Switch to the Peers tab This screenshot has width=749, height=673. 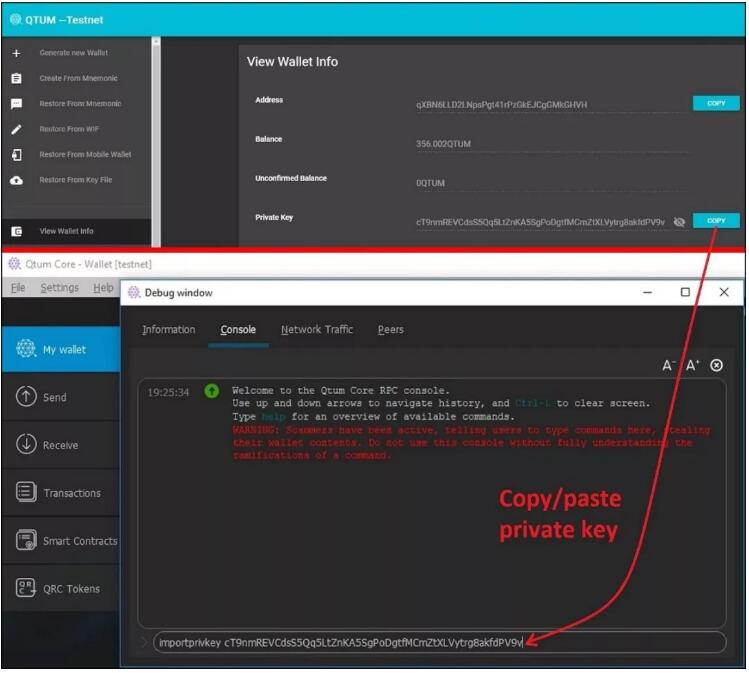[x=390, y=330]
